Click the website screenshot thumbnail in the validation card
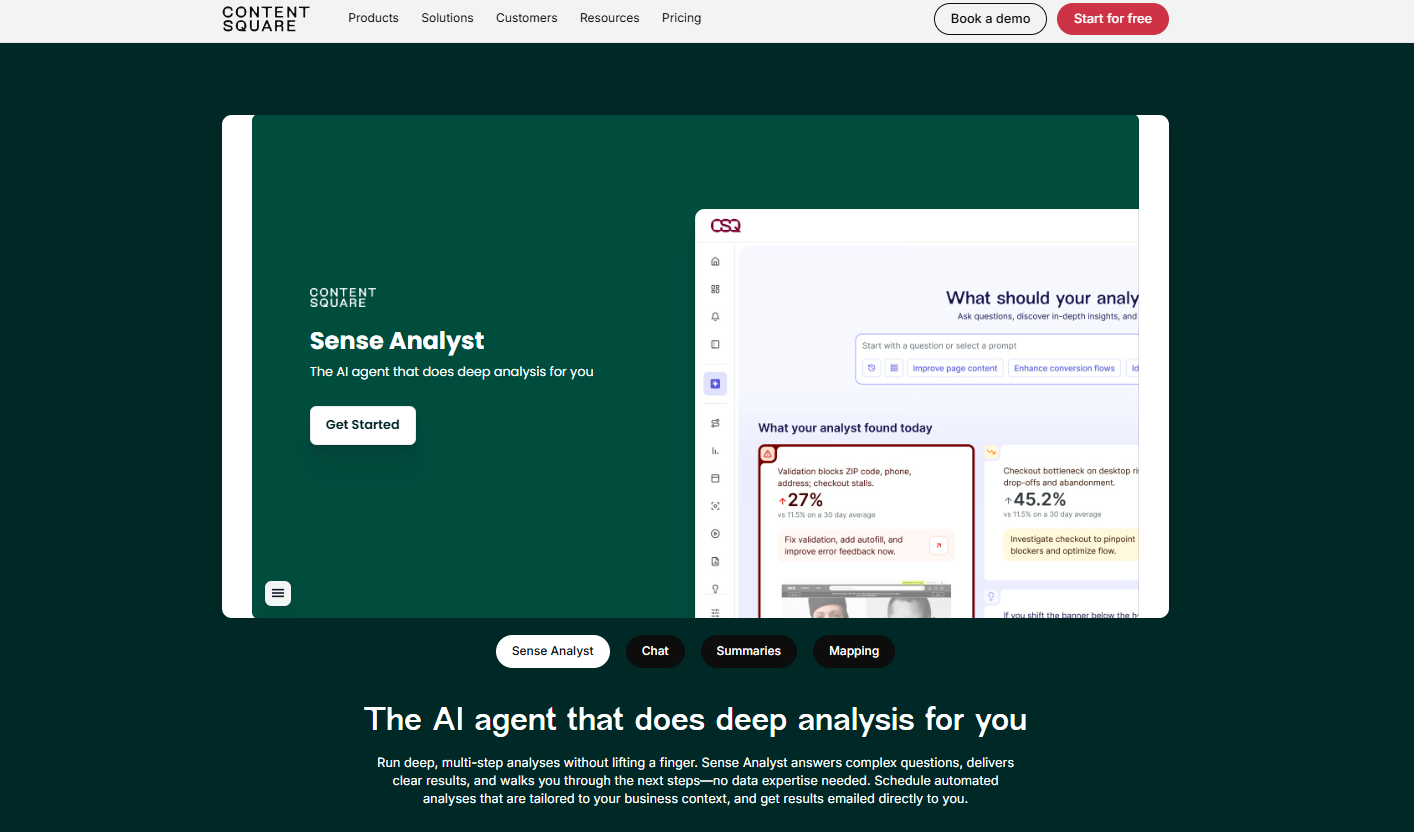This screenshot has width=1414, height=832. tap(866, 599)
